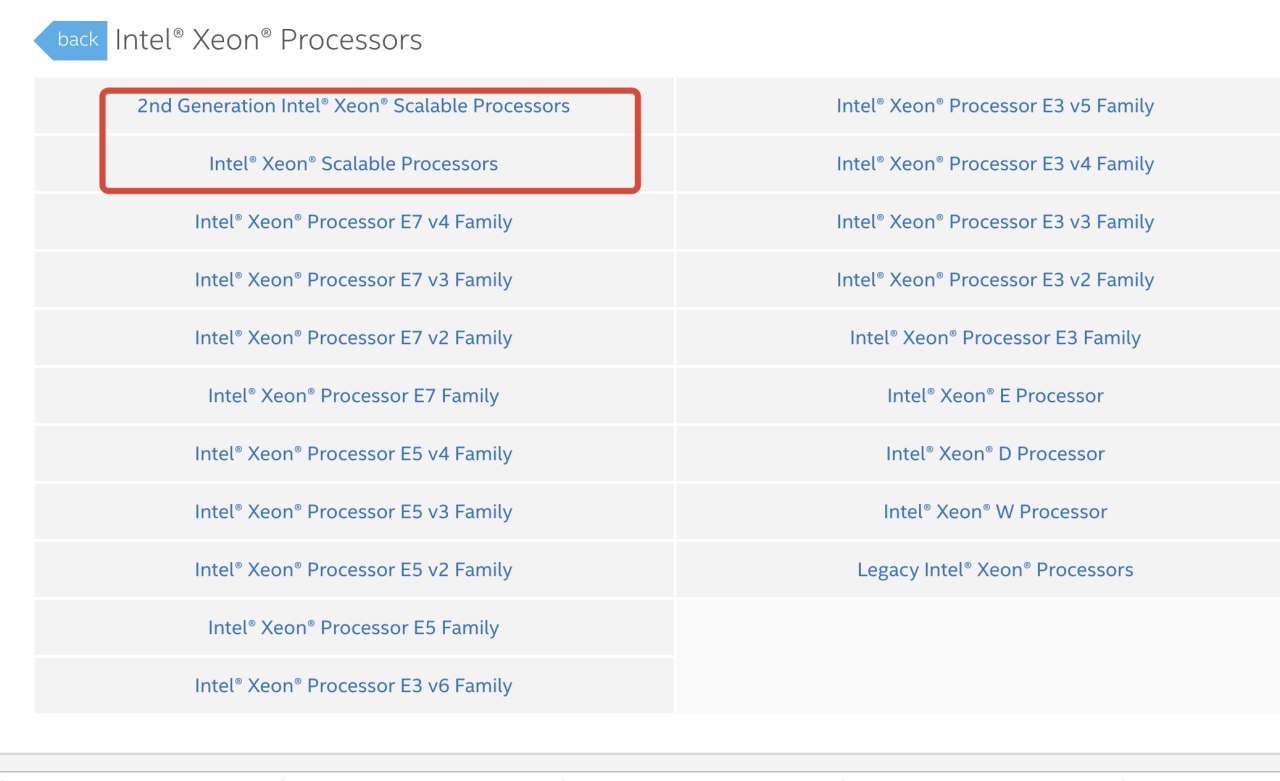Select Intel Xeon Processor E3 v3 Family
Screen dimensions: 1280x781
pyautogui.click(x=995, y=222)
